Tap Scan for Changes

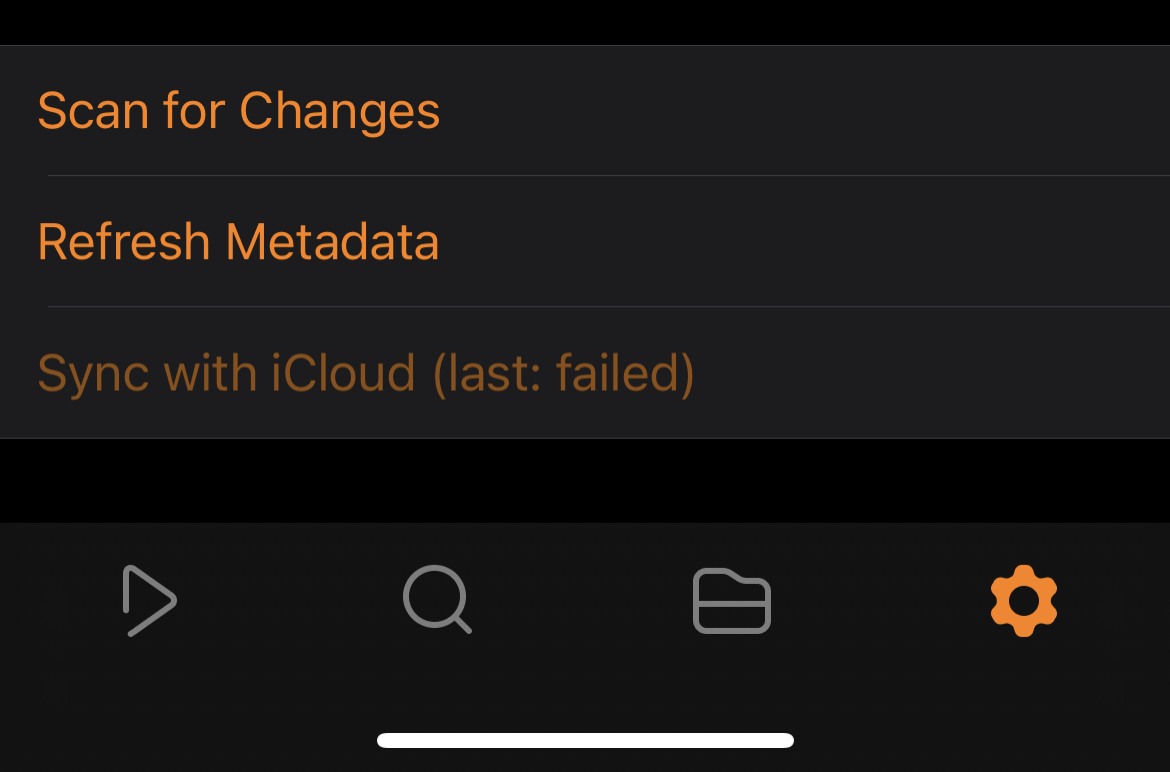click(239, 111)
